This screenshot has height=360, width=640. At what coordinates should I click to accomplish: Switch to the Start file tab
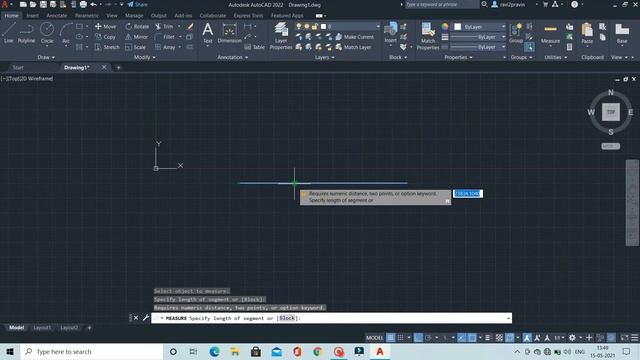click(x=18, y=67)
